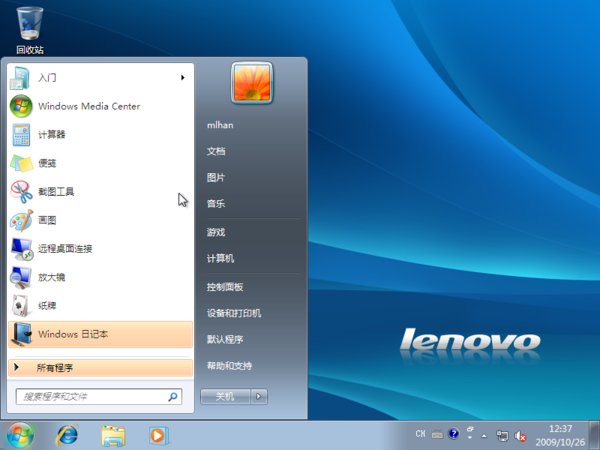Open the mlhan user folder
Screen dimensions: 600x450
click(220, 125)
